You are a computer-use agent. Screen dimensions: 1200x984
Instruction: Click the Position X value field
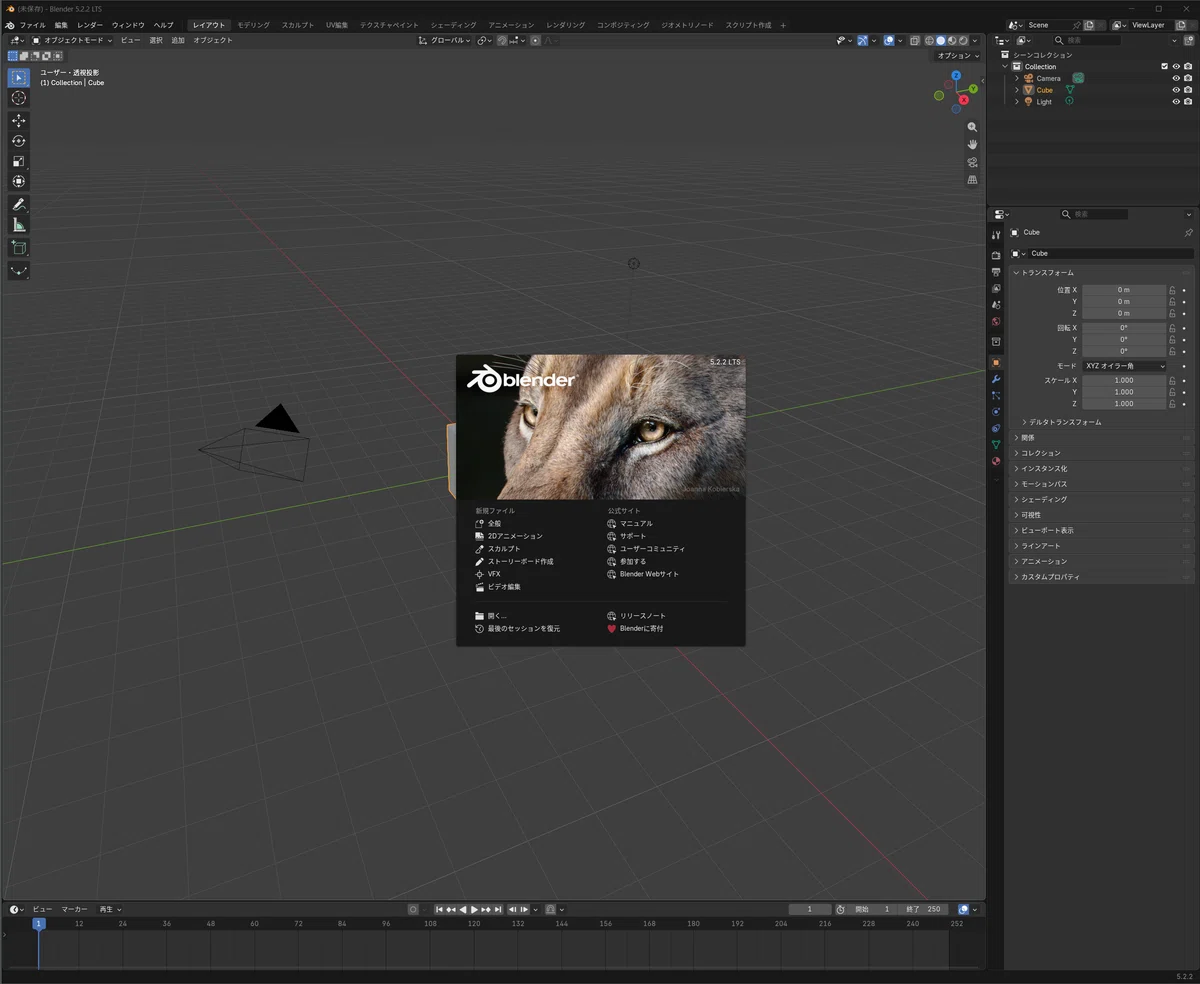tap(1124, 290)
